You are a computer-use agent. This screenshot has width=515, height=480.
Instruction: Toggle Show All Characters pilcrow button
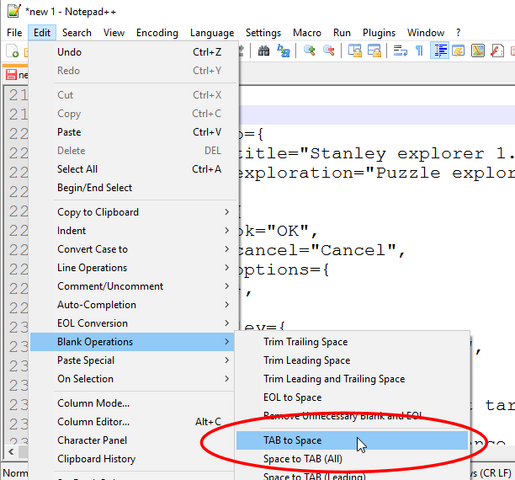pos(419,51)
